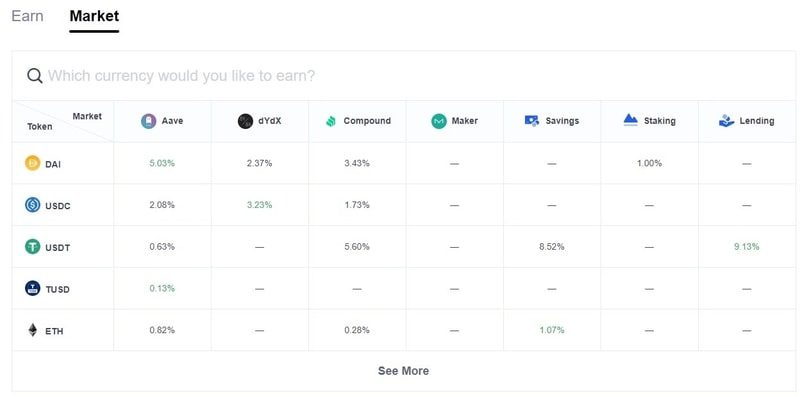This screenshot has height=396, width=800.
Task: Click the search magnifier icon
Action: pos(35,76)
